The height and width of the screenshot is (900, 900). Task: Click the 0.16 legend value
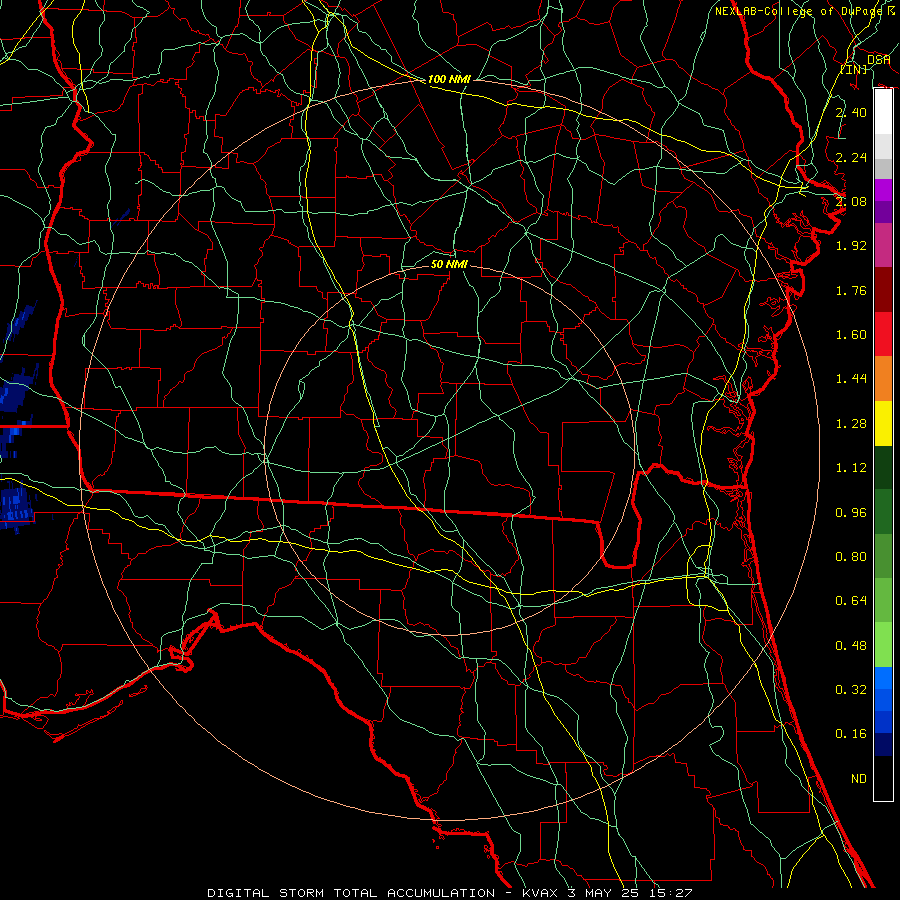pyautogui.click(x=851, y=734)
